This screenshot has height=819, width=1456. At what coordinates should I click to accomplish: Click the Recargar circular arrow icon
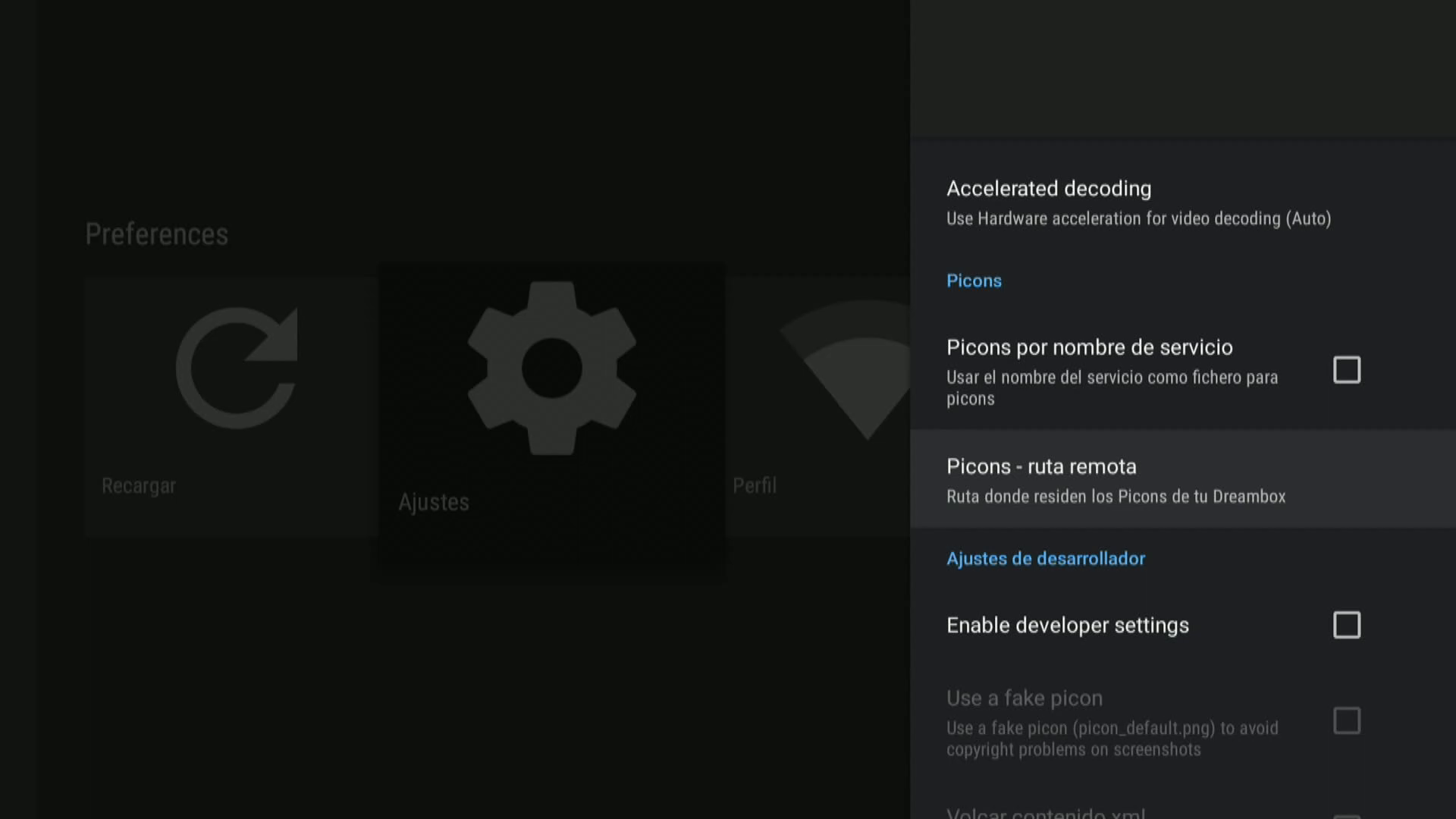tap(237, 369)
